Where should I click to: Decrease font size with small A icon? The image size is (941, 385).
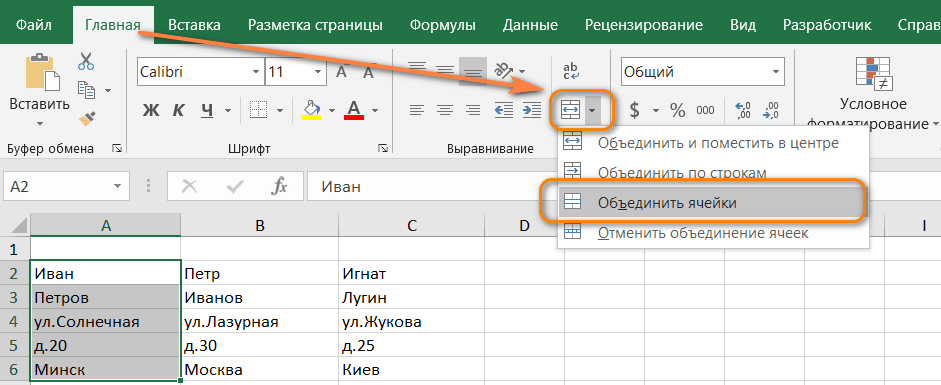pyautogui.click(x=368, y=72)
